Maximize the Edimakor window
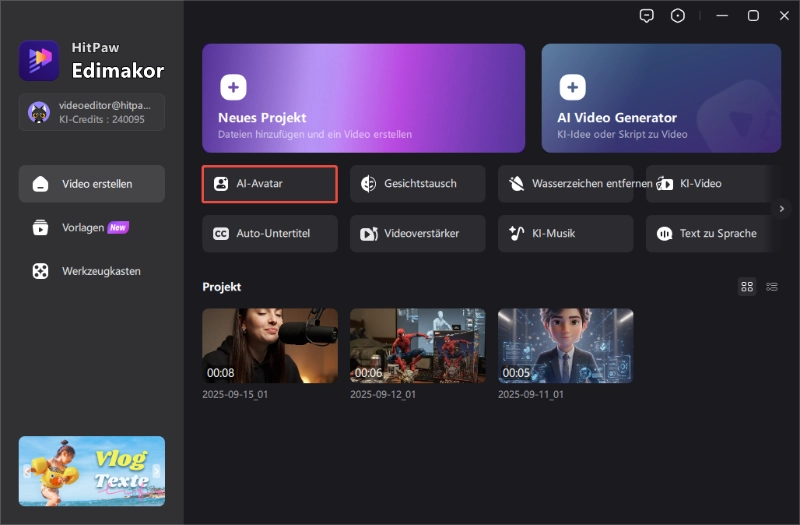This screenshot has height=525, width=800. 753,16
